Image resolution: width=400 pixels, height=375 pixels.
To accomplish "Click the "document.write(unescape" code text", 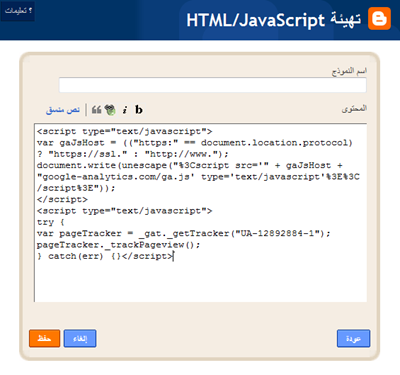I will tap(102, 165).
